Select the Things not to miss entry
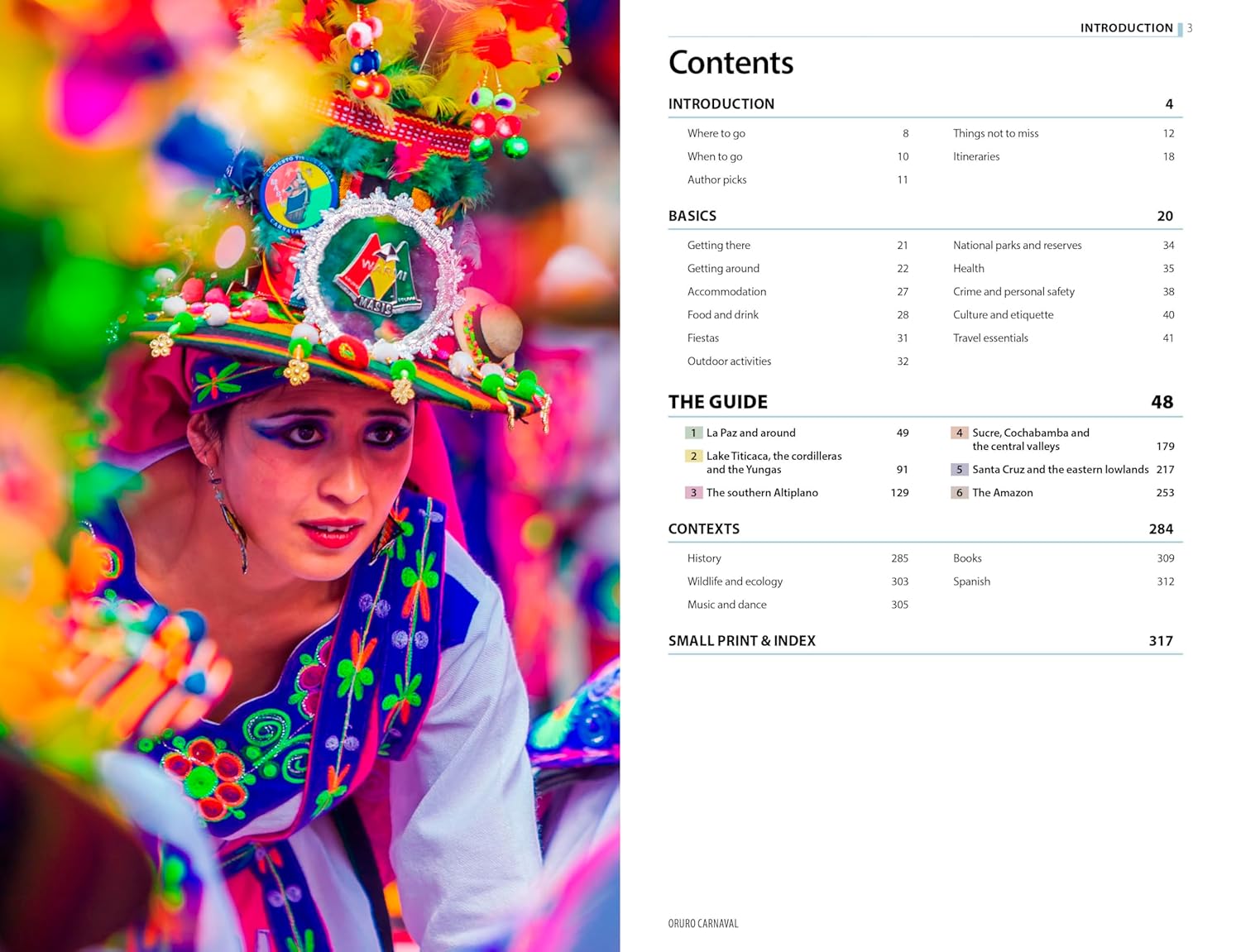 pos(995,133)
